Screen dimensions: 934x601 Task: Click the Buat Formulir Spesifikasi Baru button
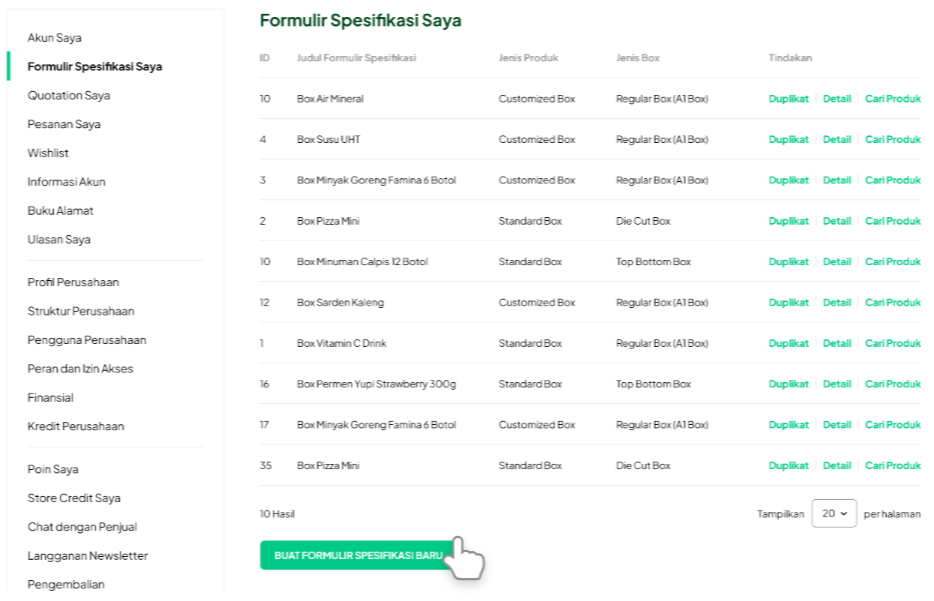click(358, 555)
